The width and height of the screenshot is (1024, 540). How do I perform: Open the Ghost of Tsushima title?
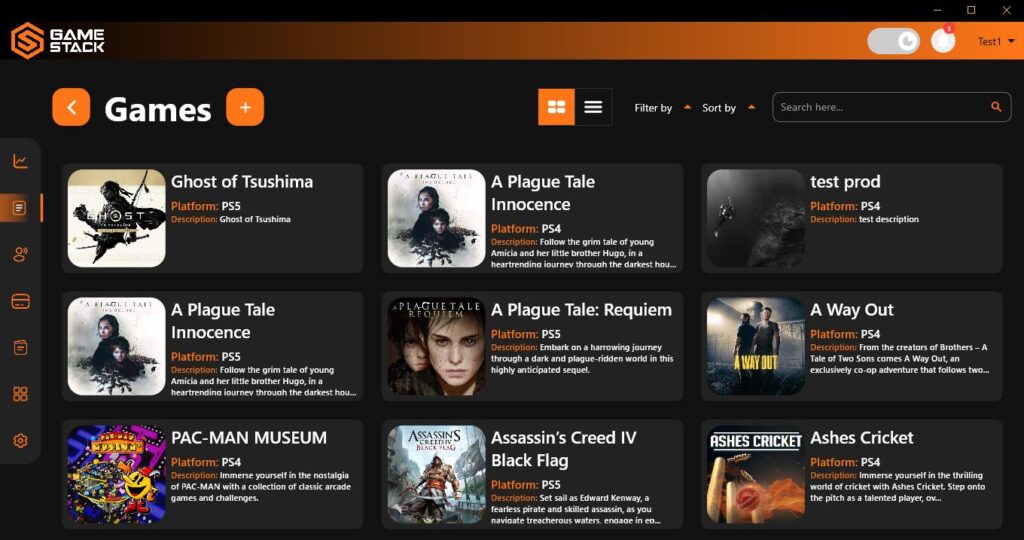[242, 182]
